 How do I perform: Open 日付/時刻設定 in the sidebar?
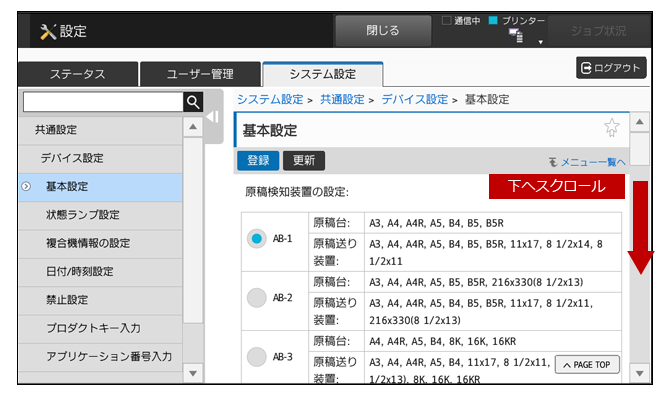(x=101, y=272)
